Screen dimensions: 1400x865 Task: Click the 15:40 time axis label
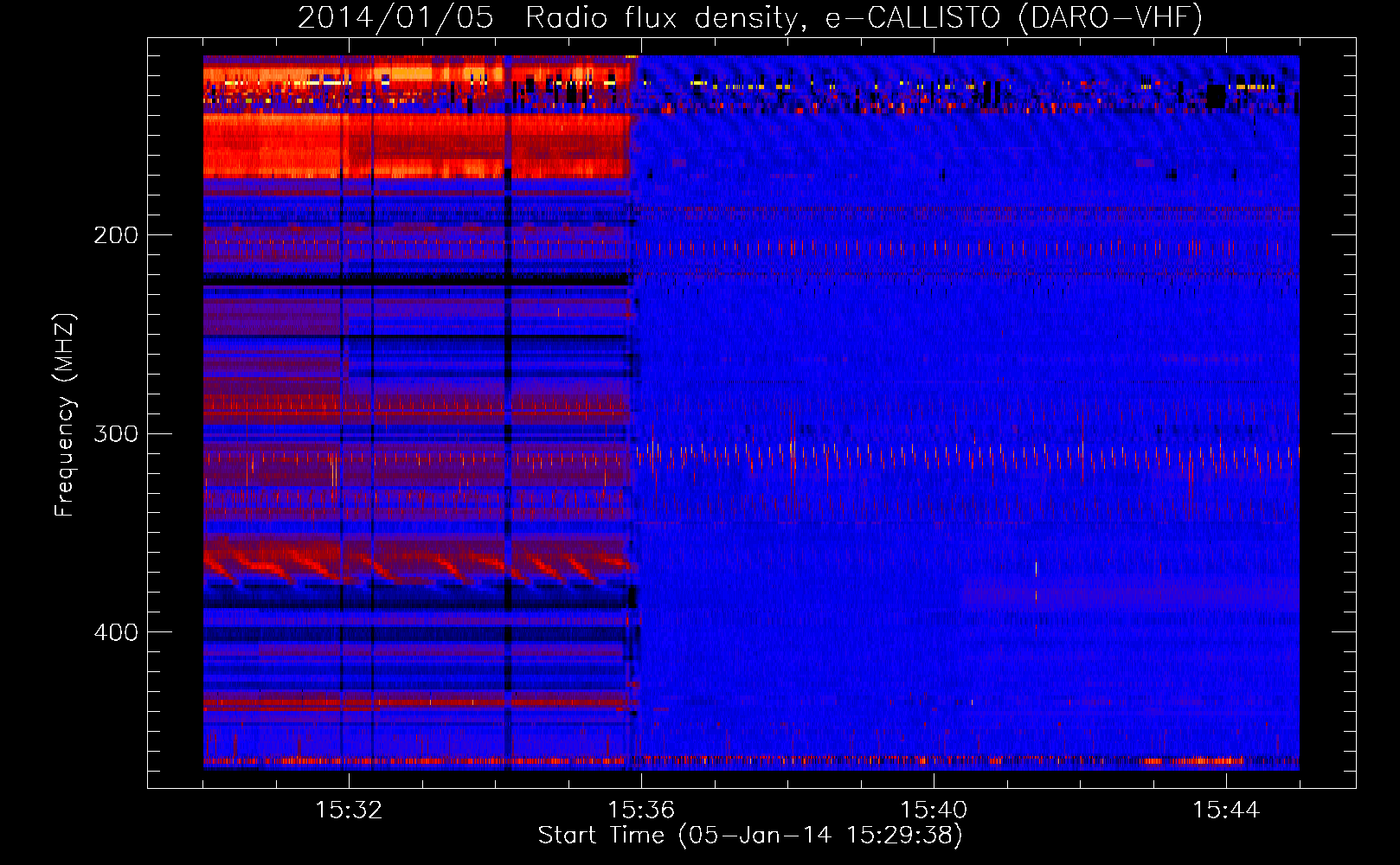[934, 811]
